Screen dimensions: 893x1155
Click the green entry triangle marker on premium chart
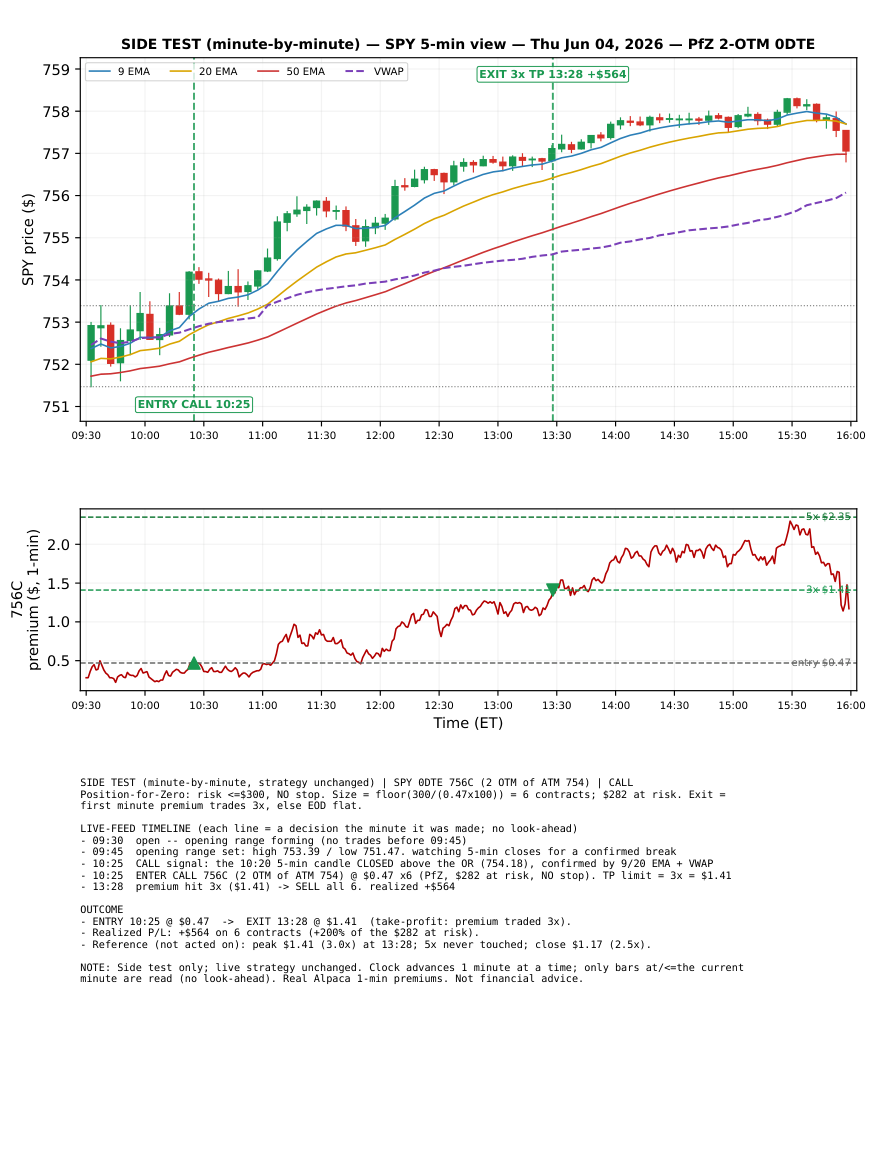(194, 664)
